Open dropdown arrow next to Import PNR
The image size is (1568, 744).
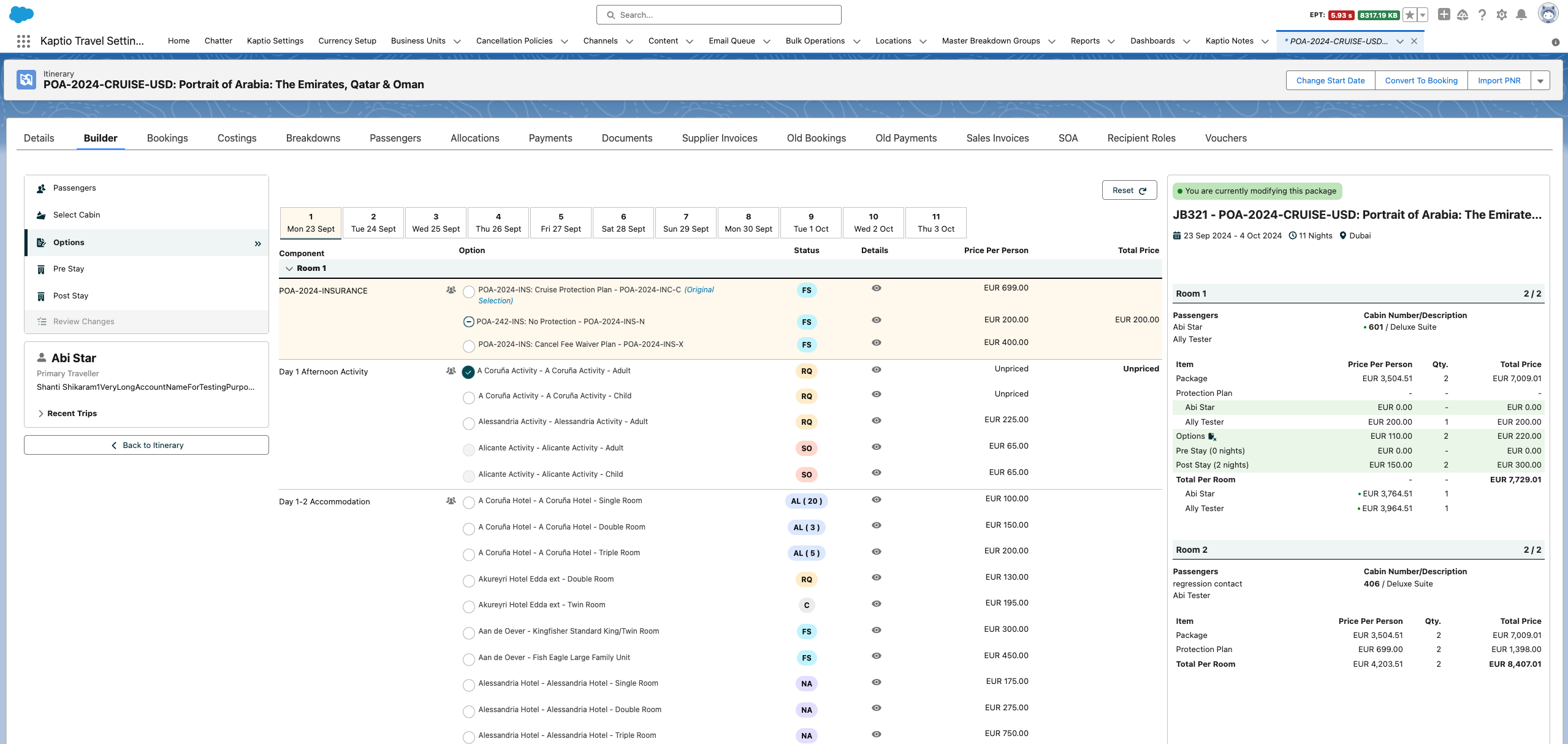(x=1540, y=81)
